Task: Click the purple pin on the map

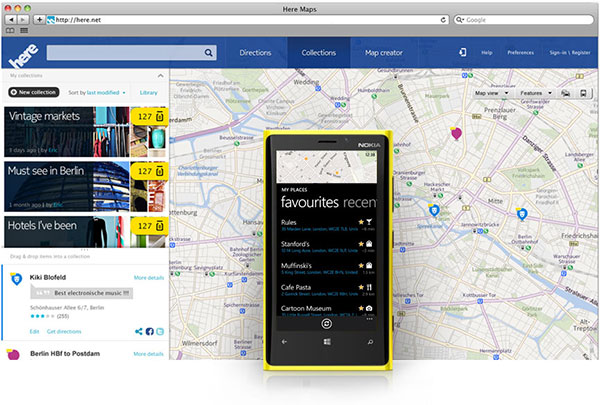Action: 456,133
